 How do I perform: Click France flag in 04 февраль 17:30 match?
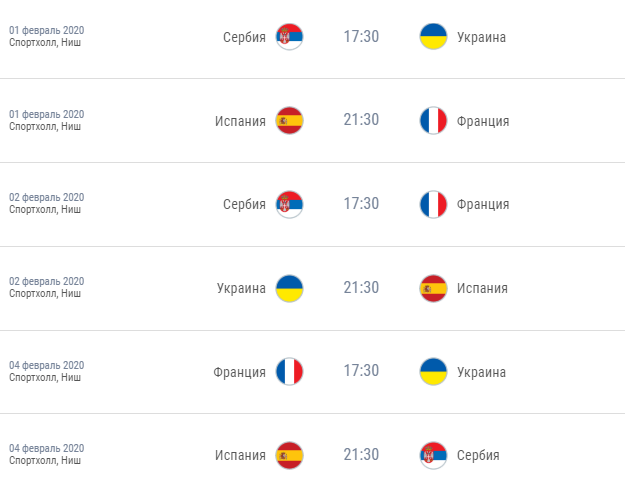pos(289,372)
